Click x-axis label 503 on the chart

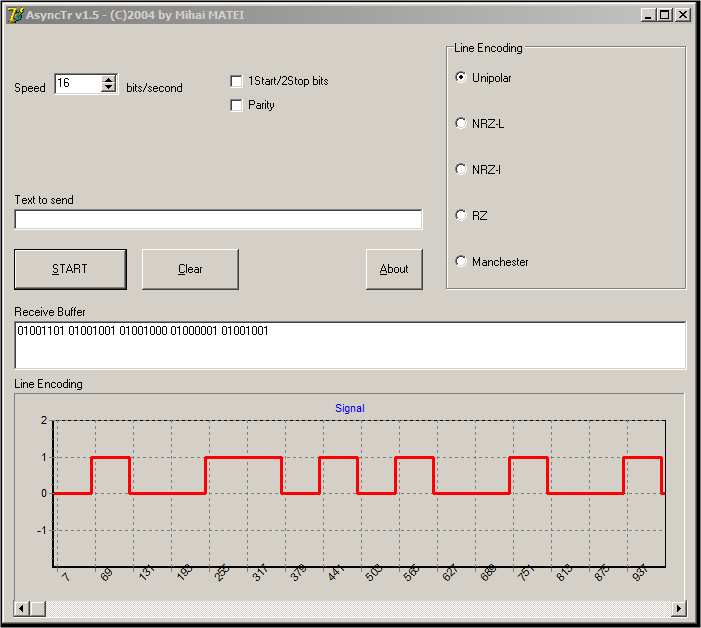(374, 573)
